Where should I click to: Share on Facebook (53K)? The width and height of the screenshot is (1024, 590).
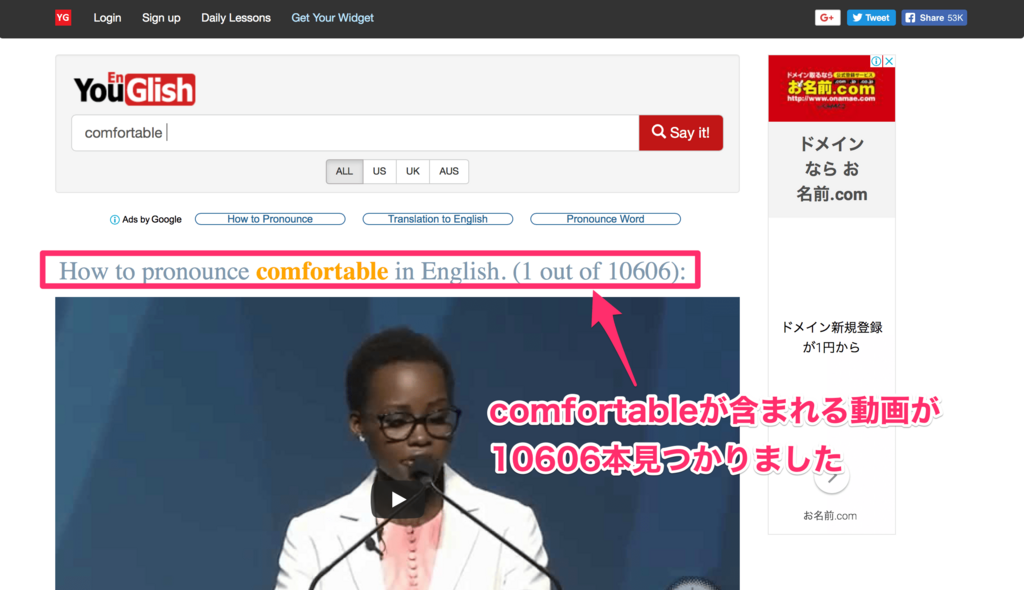[x=935, y=18]
